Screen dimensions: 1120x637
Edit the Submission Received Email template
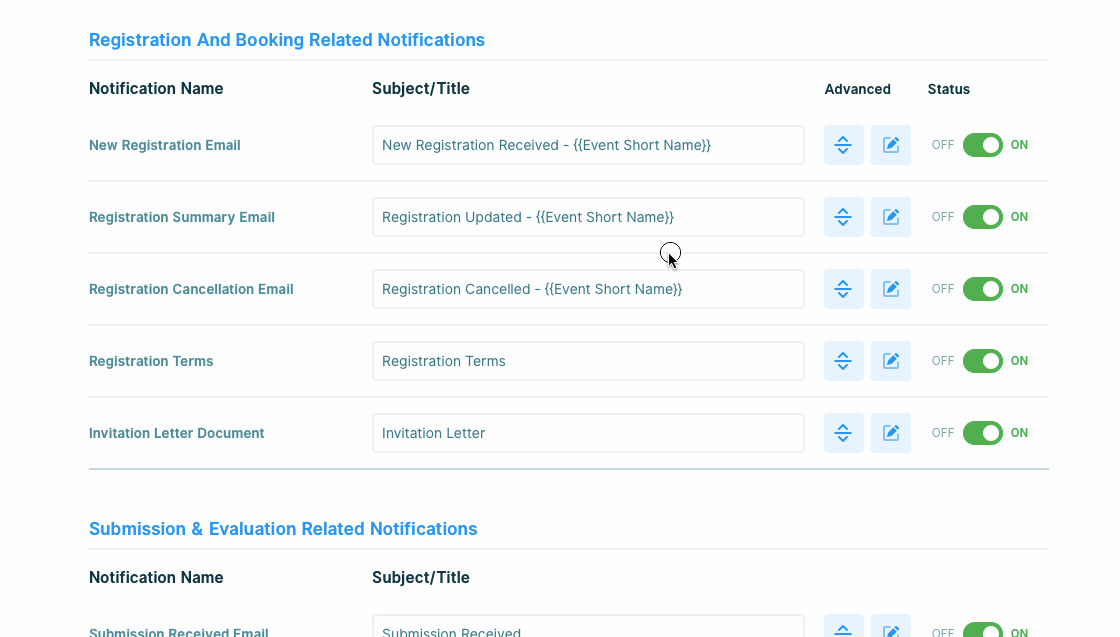pyautogui.click(x=890, y=629)
